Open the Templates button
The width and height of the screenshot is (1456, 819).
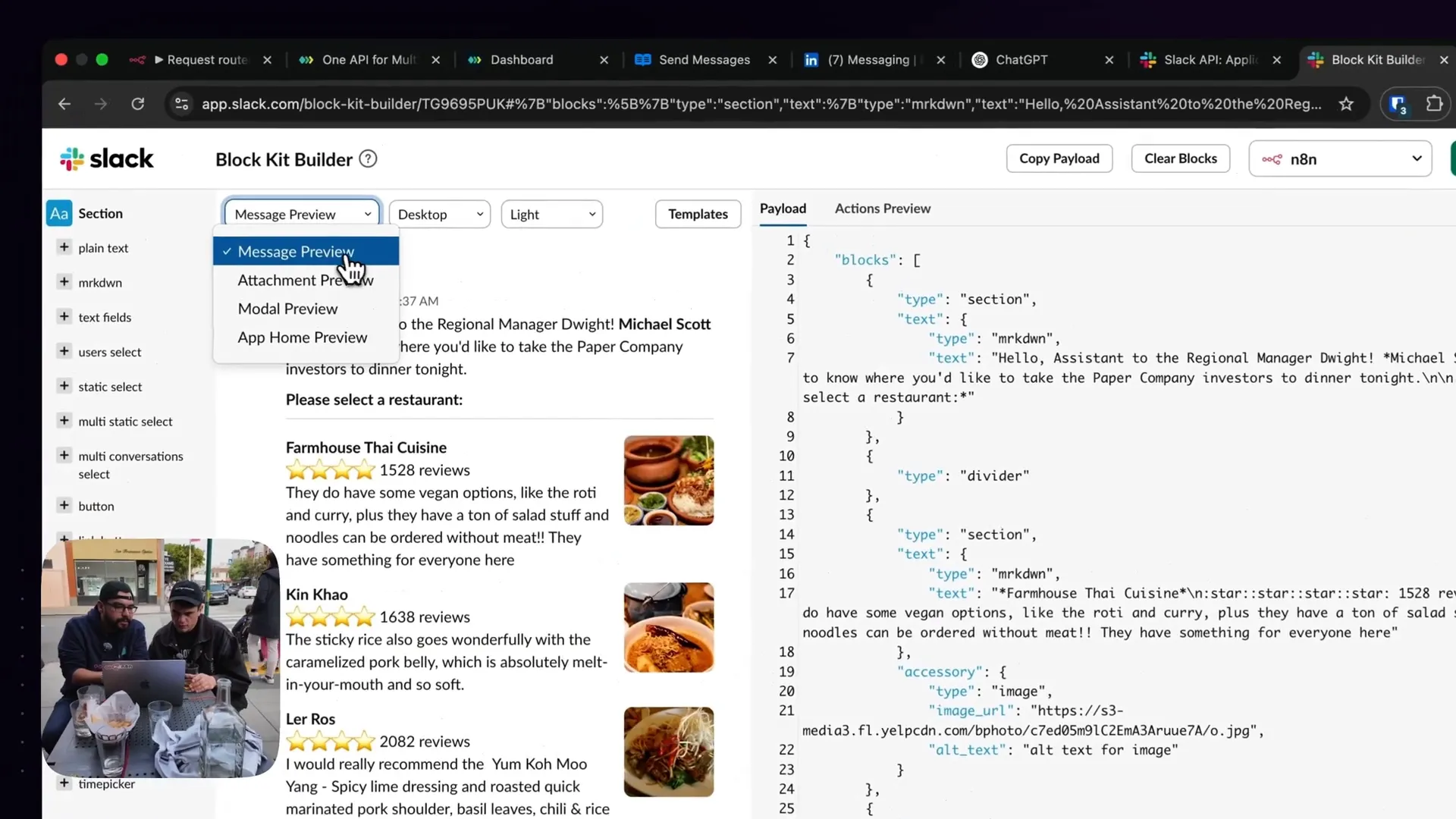coord(698,215)
